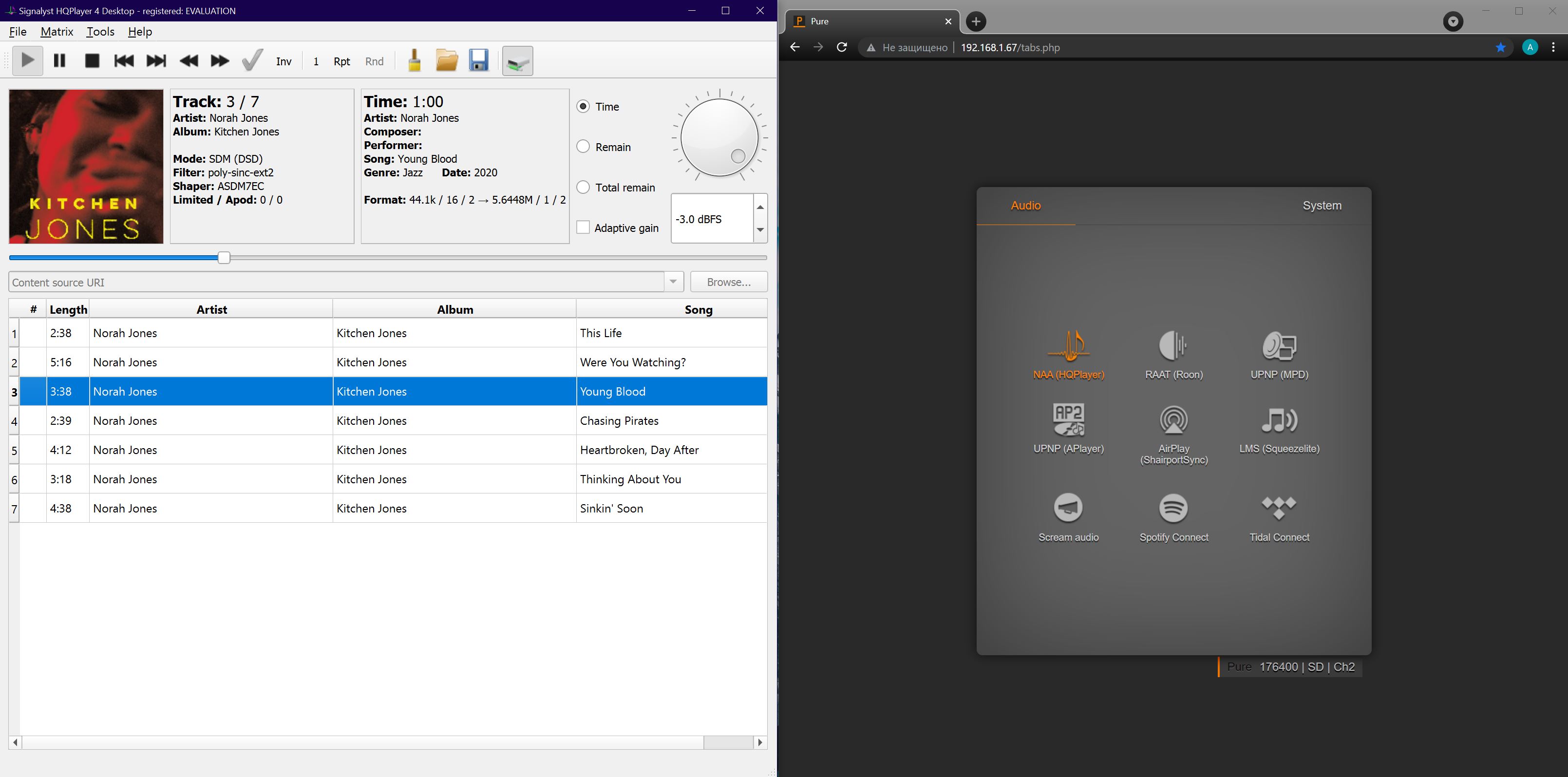The image size is (1568, 777).
Task: Click the floppy disk save-playlist icon
Action: [x=478, y=61]
